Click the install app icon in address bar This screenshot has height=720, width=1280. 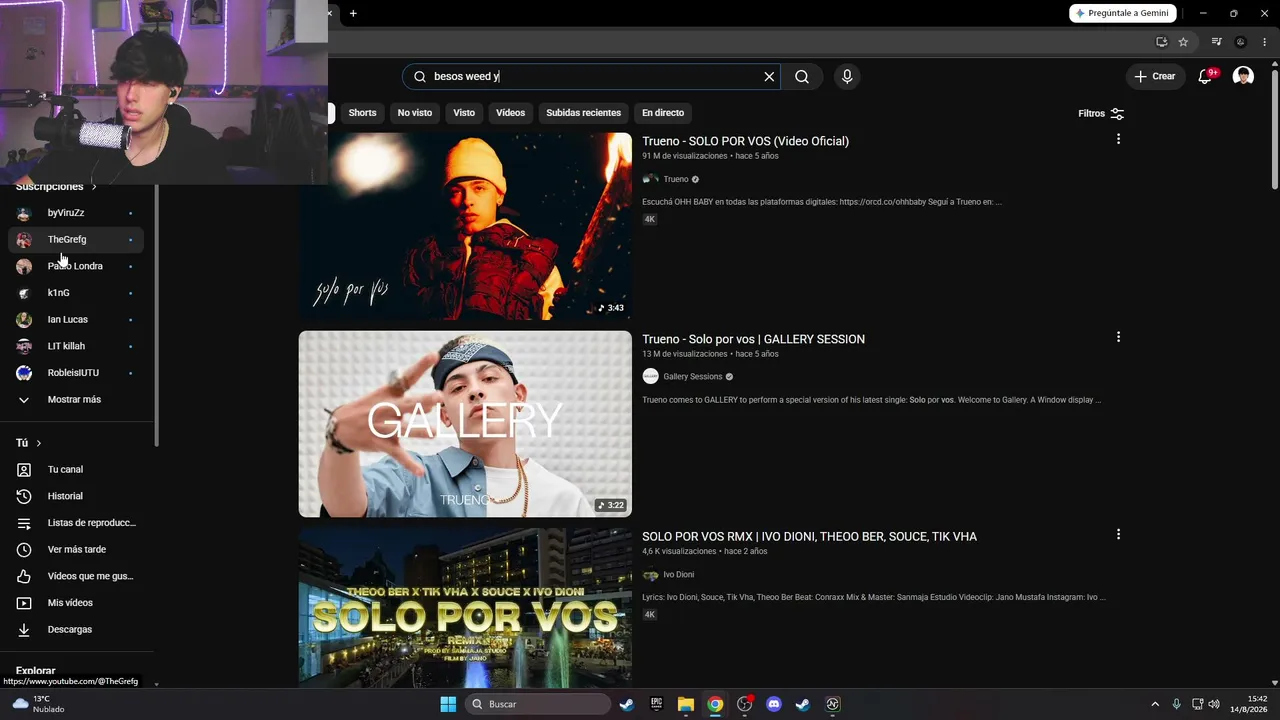click(1161, 42)
